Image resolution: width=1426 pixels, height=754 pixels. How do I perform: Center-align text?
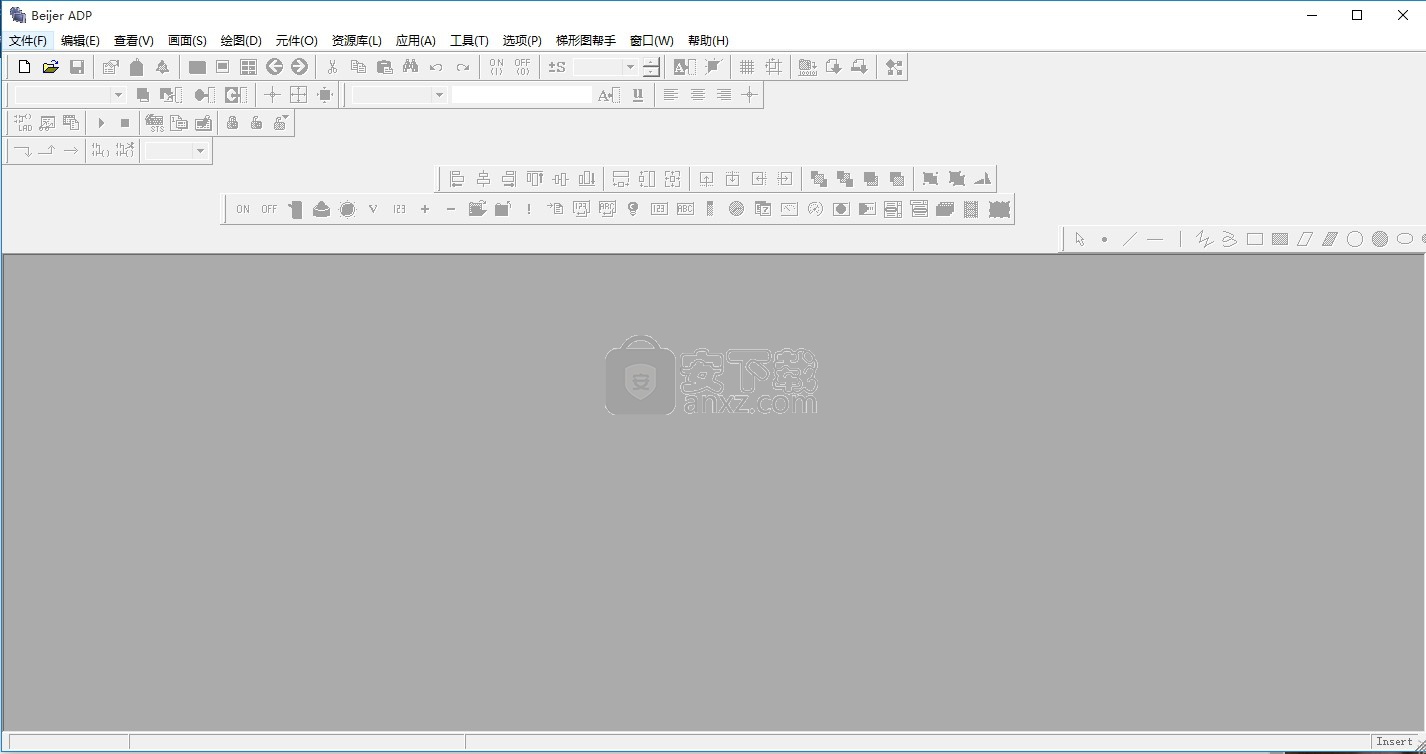pos(697,95)
